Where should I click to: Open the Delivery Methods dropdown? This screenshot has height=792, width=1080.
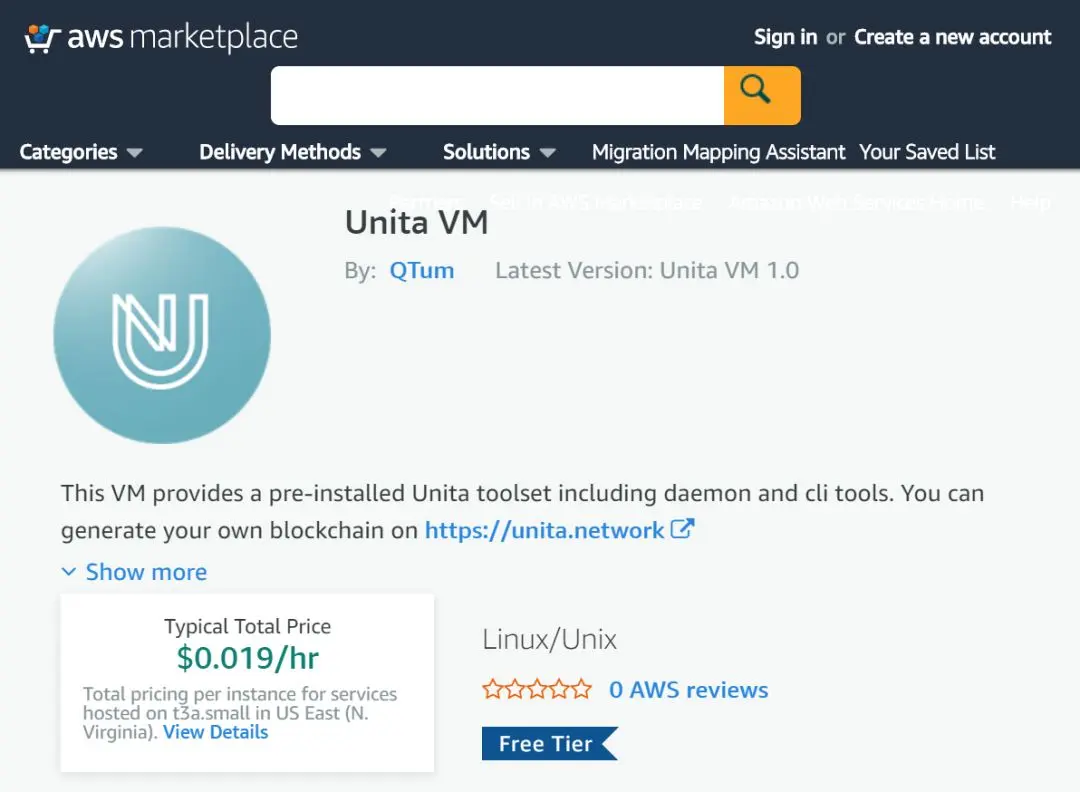click(291, 152)
